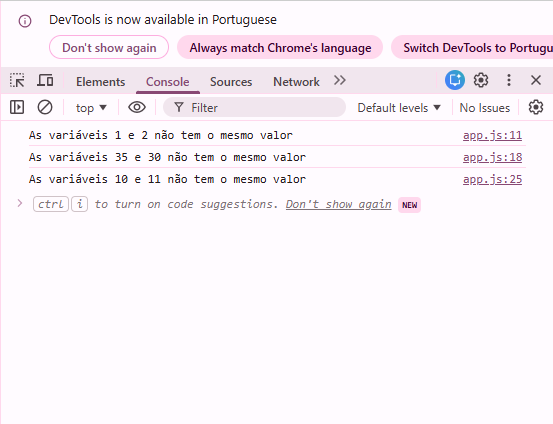Image resolution: width=553 pixels, height=424 pixels.
Task: Open the AI assistance icon
Action: tap(455, 80)
